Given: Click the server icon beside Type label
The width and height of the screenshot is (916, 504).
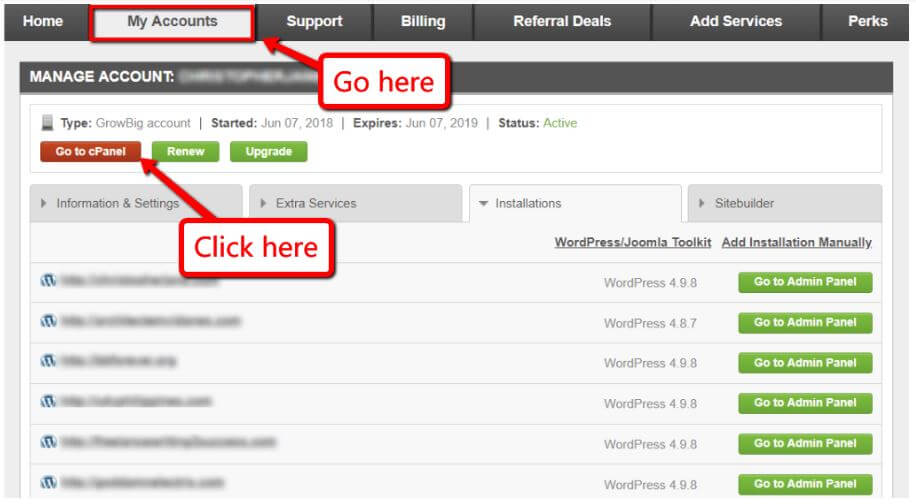Looking at the screenshot, I should (x=47, y=123).
